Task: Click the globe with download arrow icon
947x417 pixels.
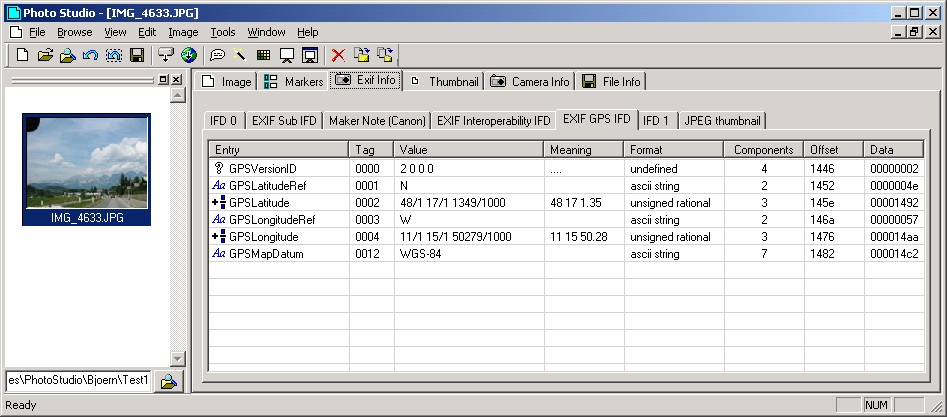Action: click(x=189, y=56)
